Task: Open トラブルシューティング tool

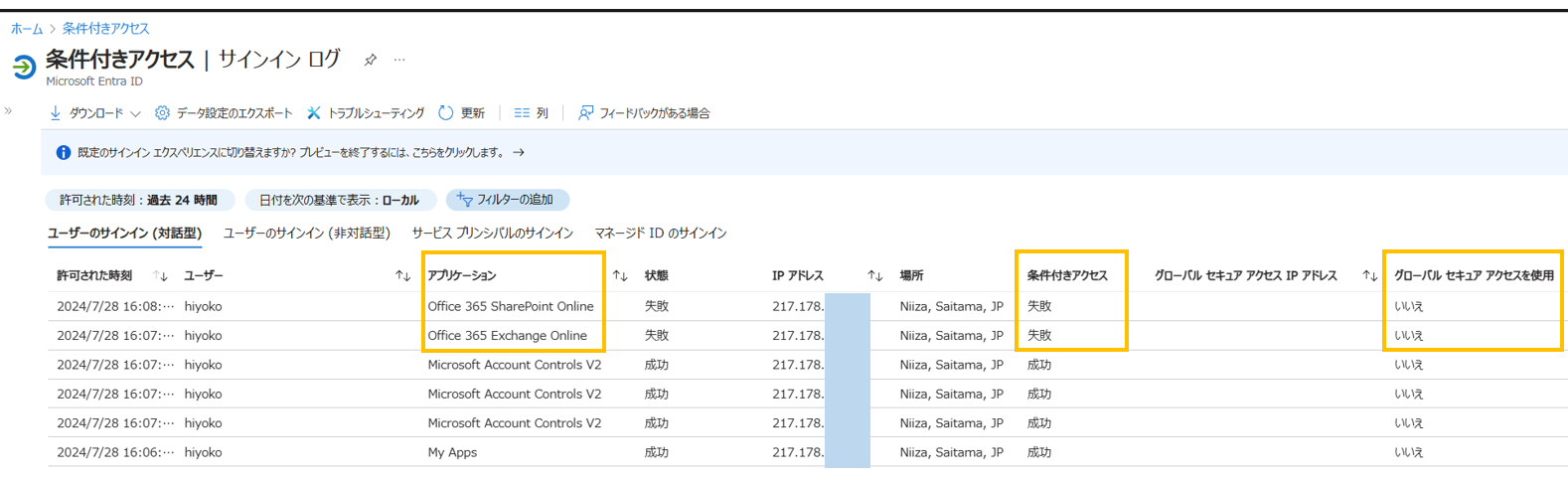Action: pyautogui.click(x=366, y=113)
